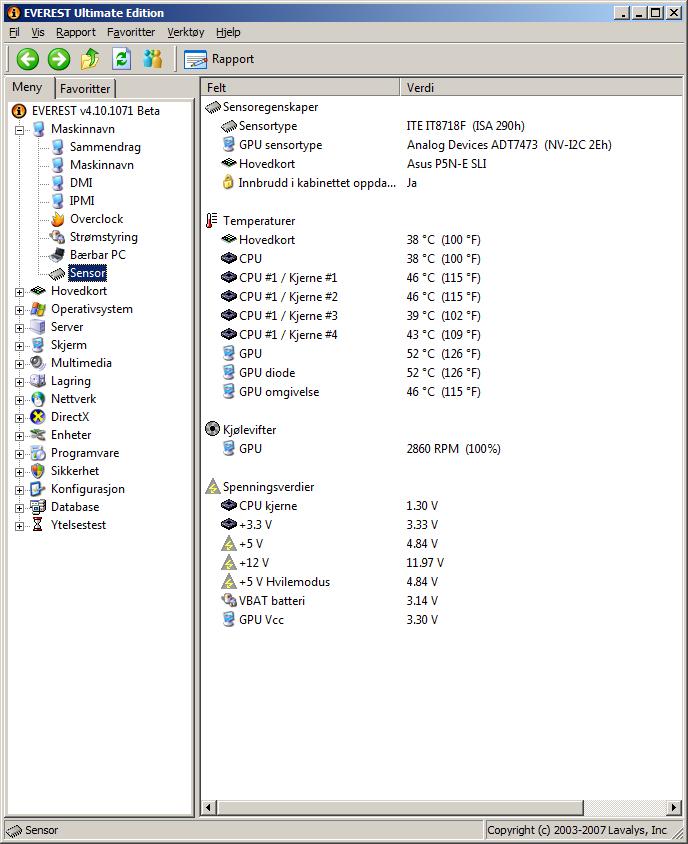The width and height of the screenshot is (688, 844).
Task: Switch to the Favoritter tab
Action: [85, 88]
